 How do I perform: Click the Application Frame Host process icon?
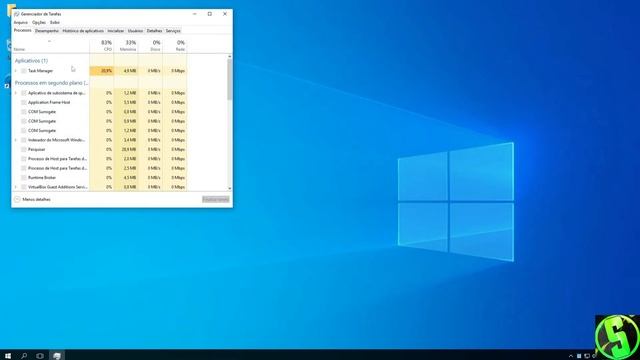[24, 102]
